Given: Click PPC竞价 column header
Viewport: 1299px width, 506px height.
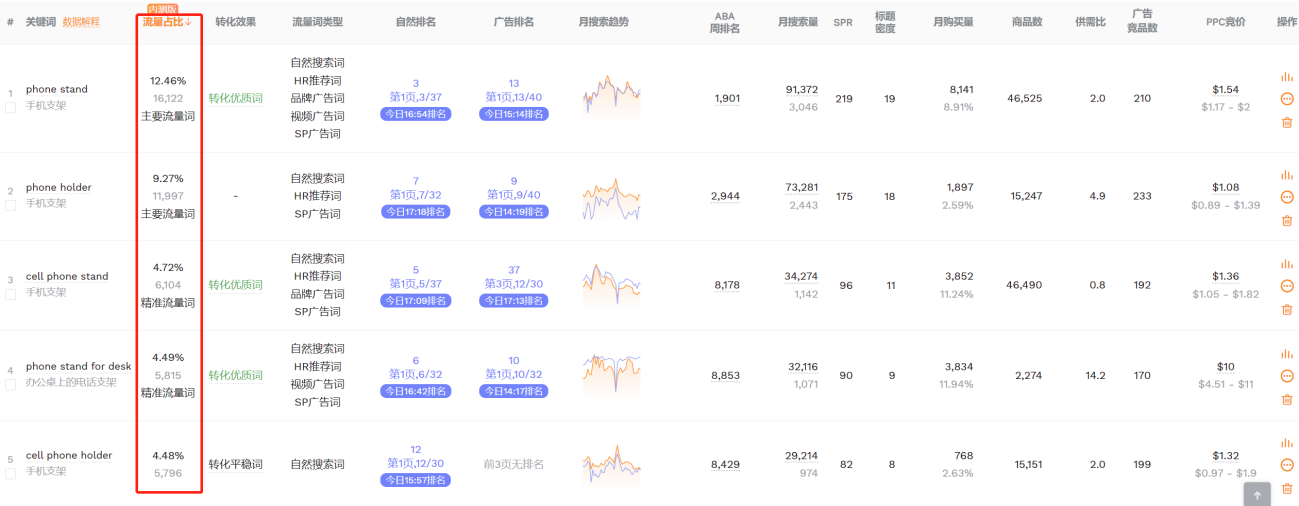Looking at the screenshot, I should (x=1225, y=22).
